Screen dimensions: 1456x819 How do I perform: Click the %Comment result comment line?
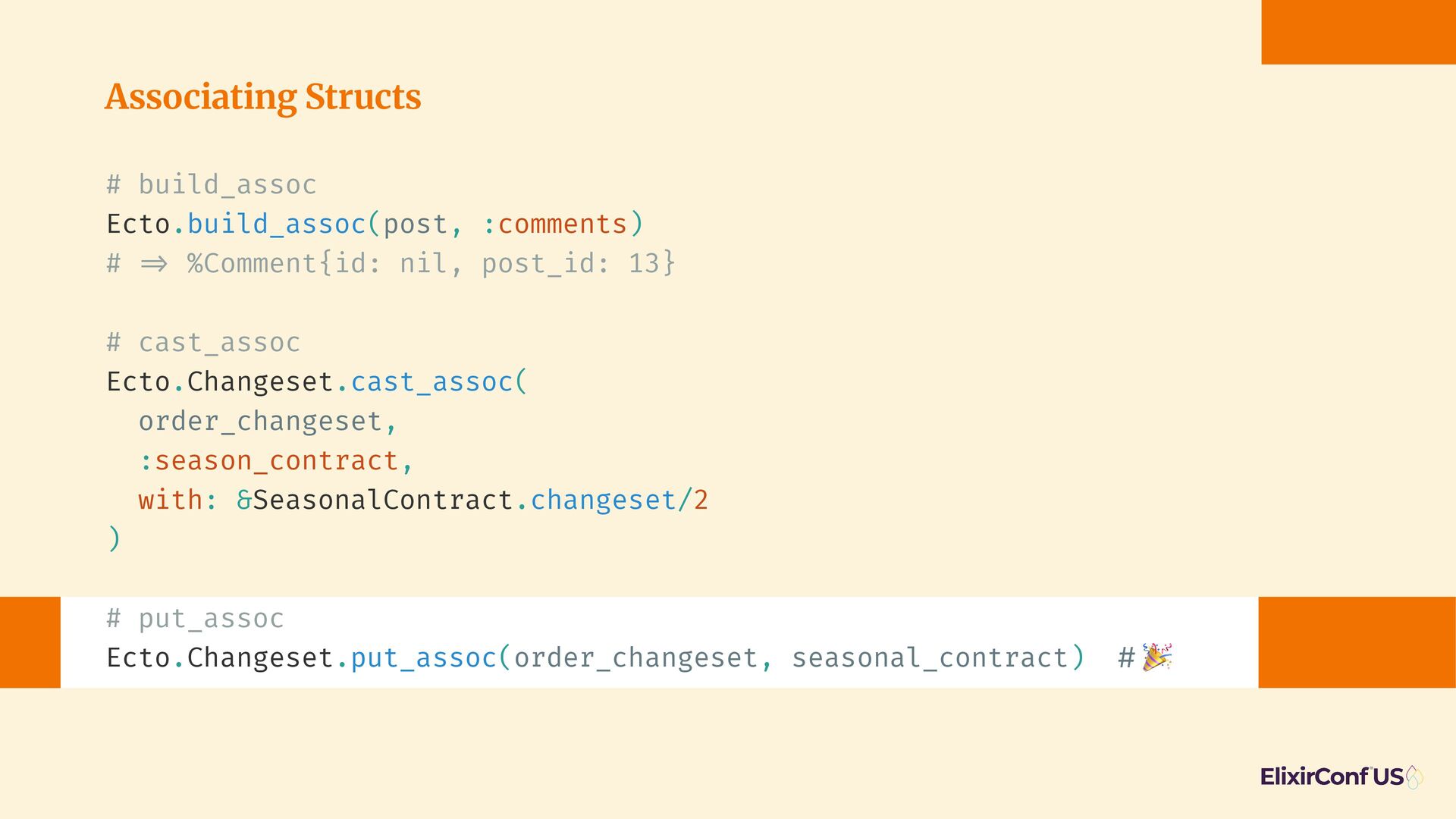pyautogui.click(x=391, y=263)
